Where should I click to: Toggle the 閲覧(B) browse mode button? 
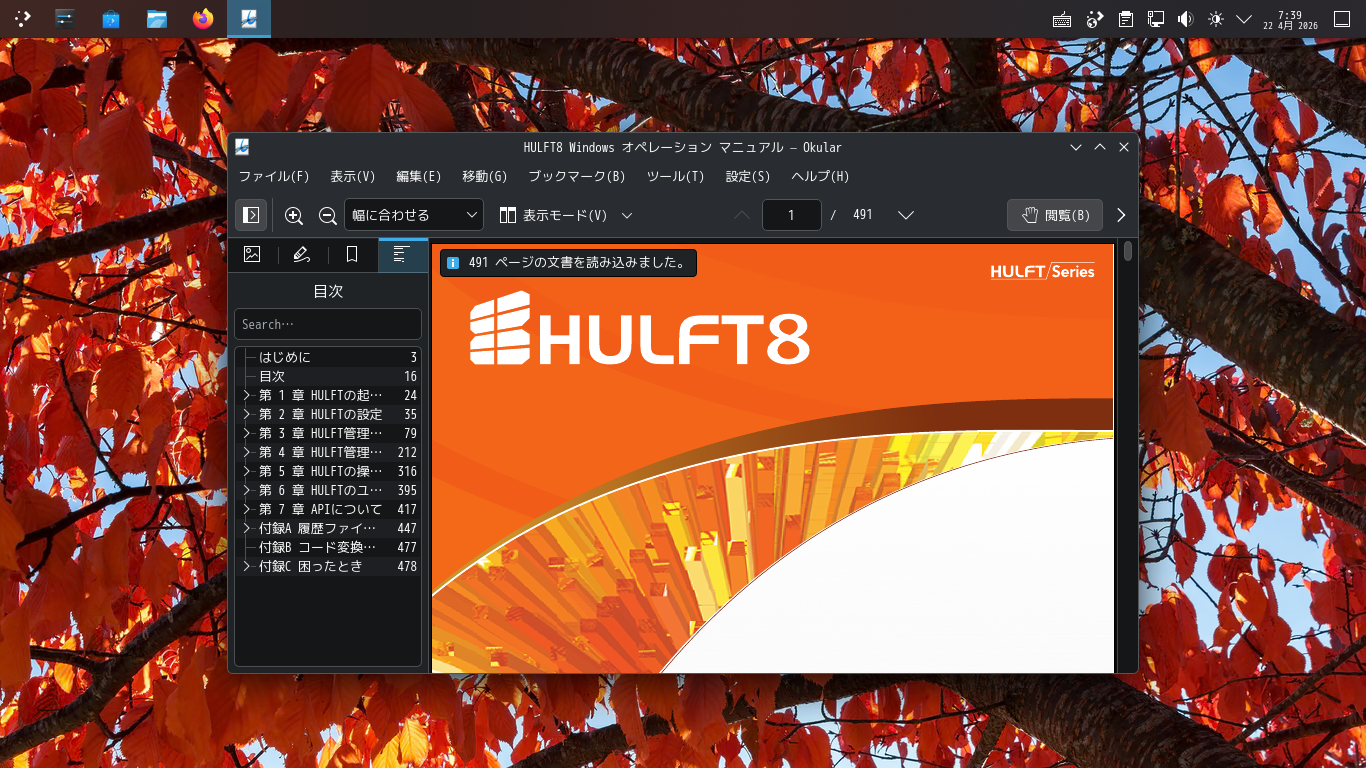tap(1055, 215)
